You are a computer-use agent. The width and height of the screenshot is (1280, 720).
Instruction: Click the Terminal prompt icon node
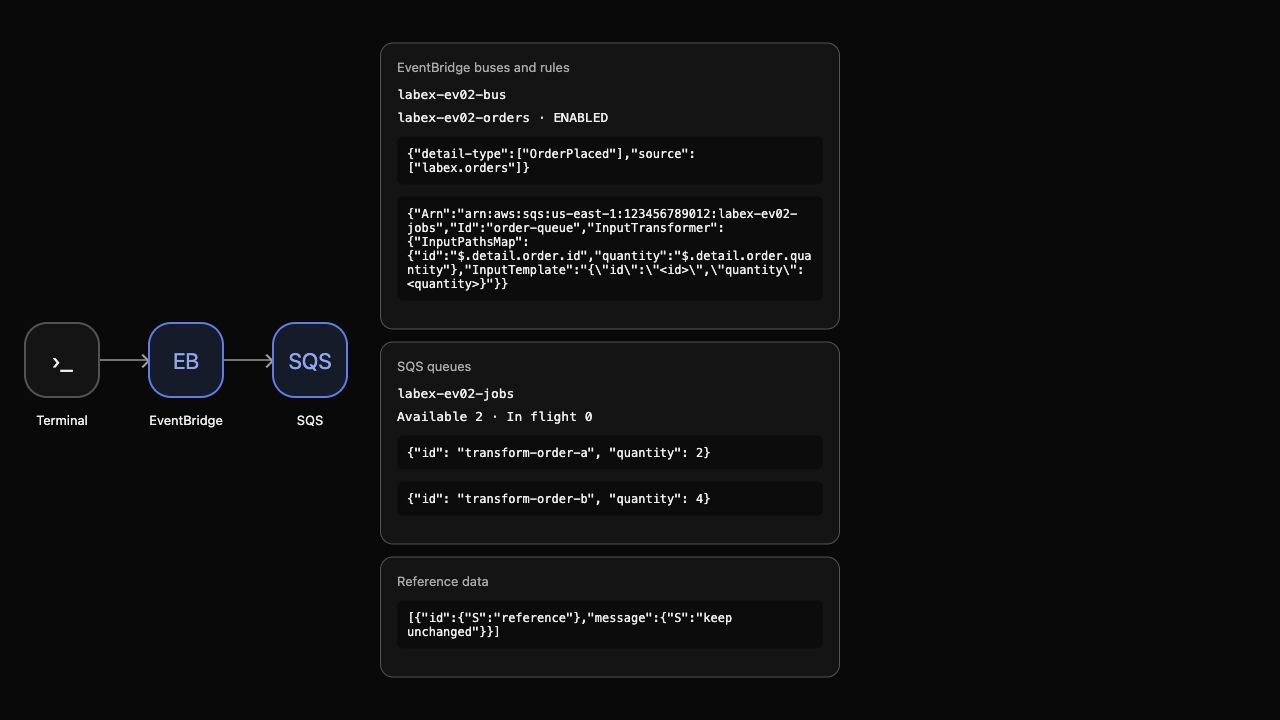tap(62, 360)
